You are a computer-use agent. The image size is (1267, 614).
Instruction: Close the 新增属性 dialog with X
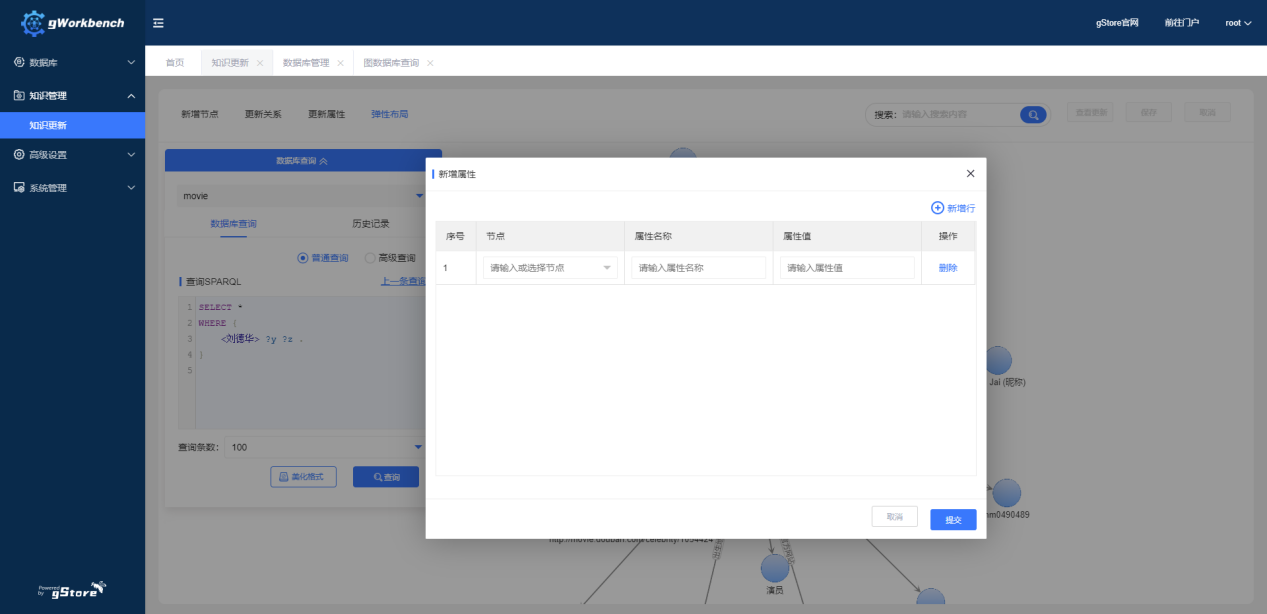970,173
